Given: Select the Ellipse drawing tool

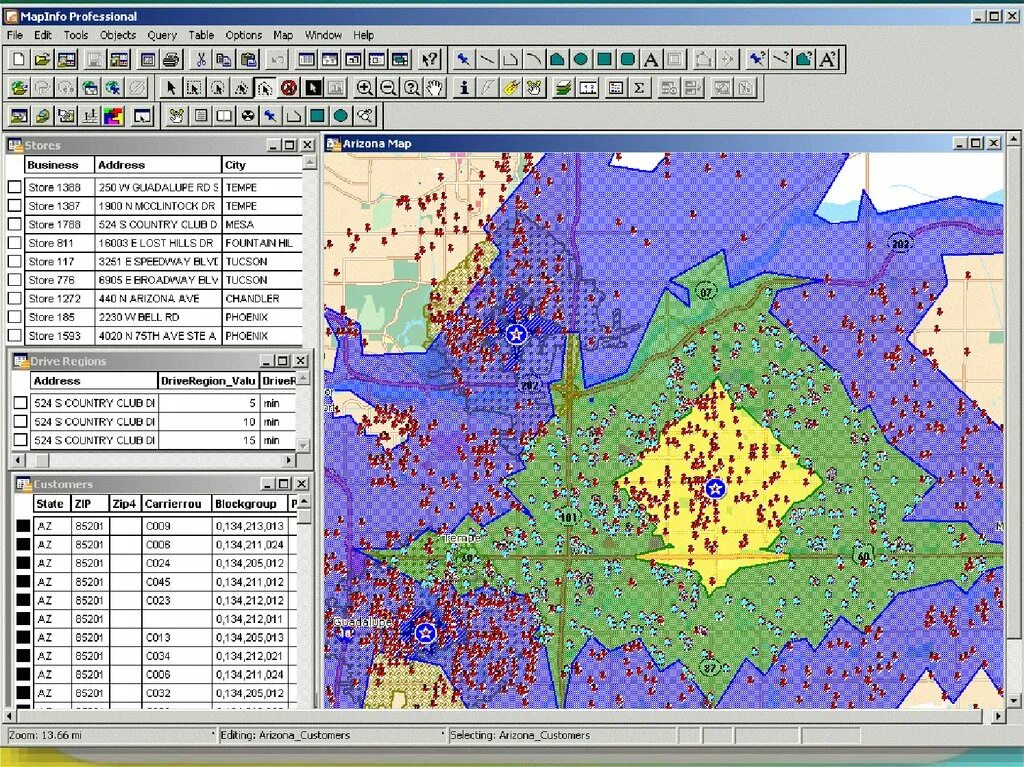Looking at the screenshot, I should 581,60.
